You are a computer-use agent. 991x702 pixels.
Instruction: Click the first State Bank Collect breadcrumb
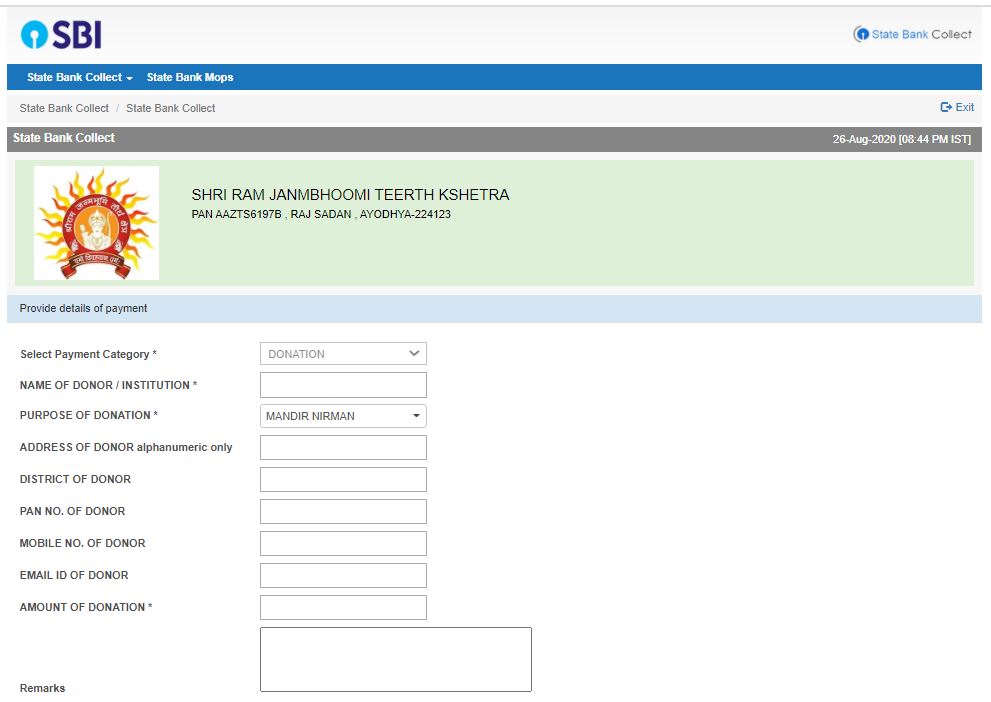(64, 108)
